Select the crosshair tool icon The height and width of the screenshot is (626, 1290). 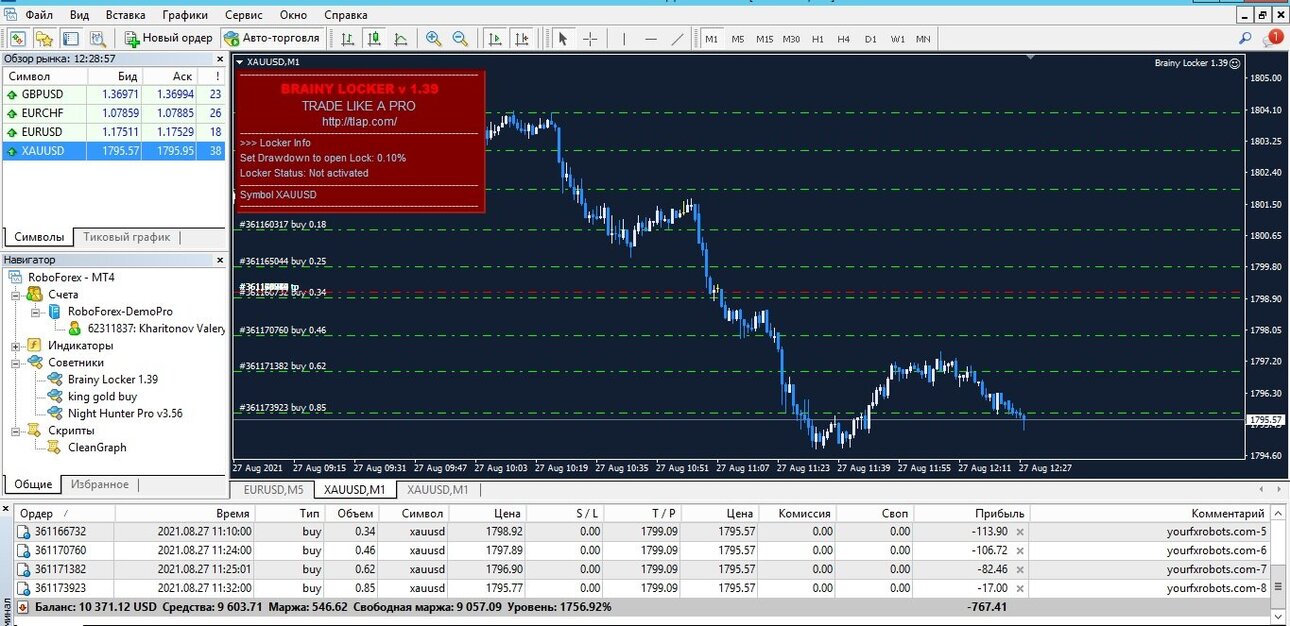(x=590, y=38)
